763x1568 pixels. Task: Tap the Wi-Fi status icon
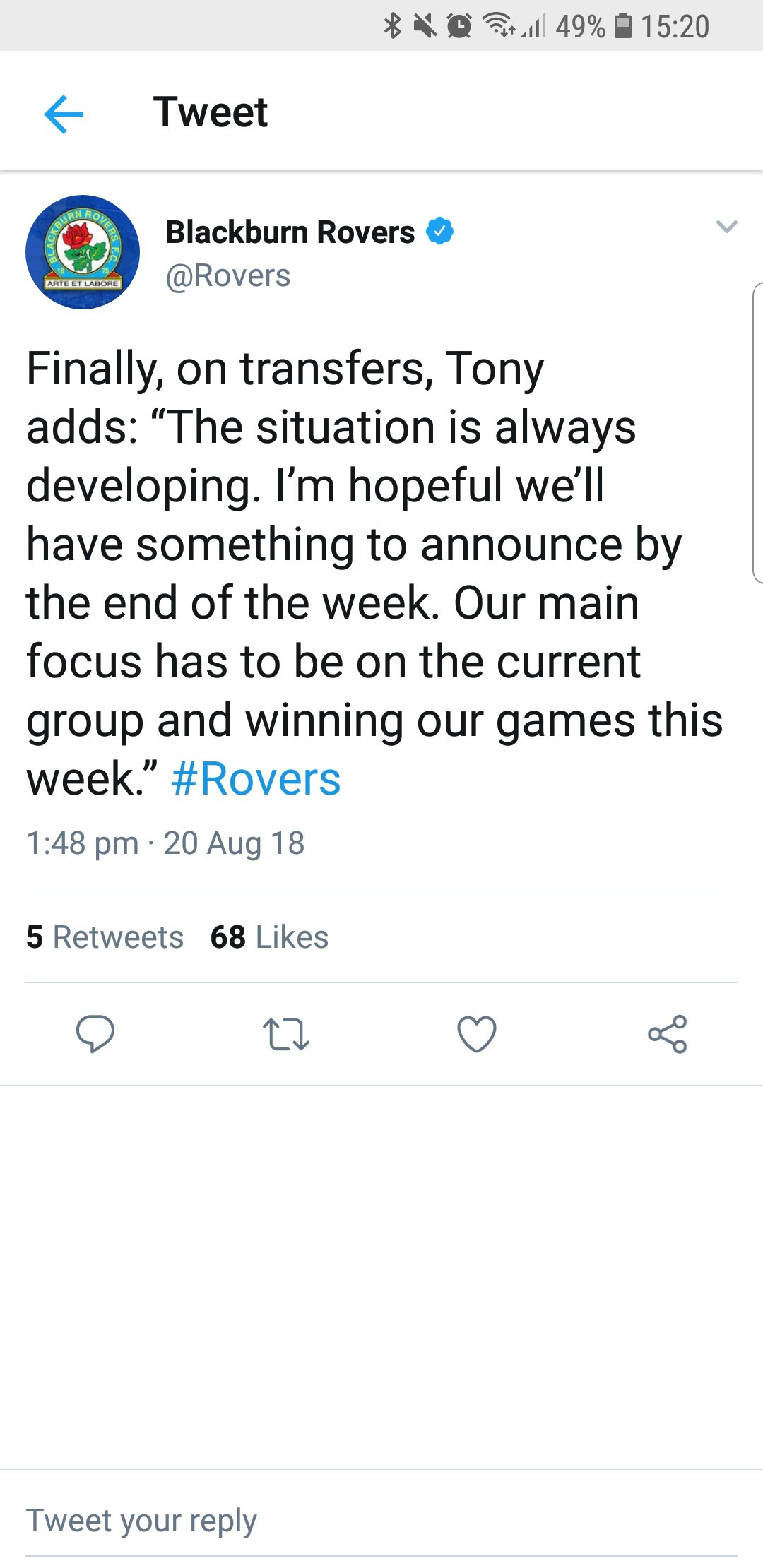coord(498,26)
